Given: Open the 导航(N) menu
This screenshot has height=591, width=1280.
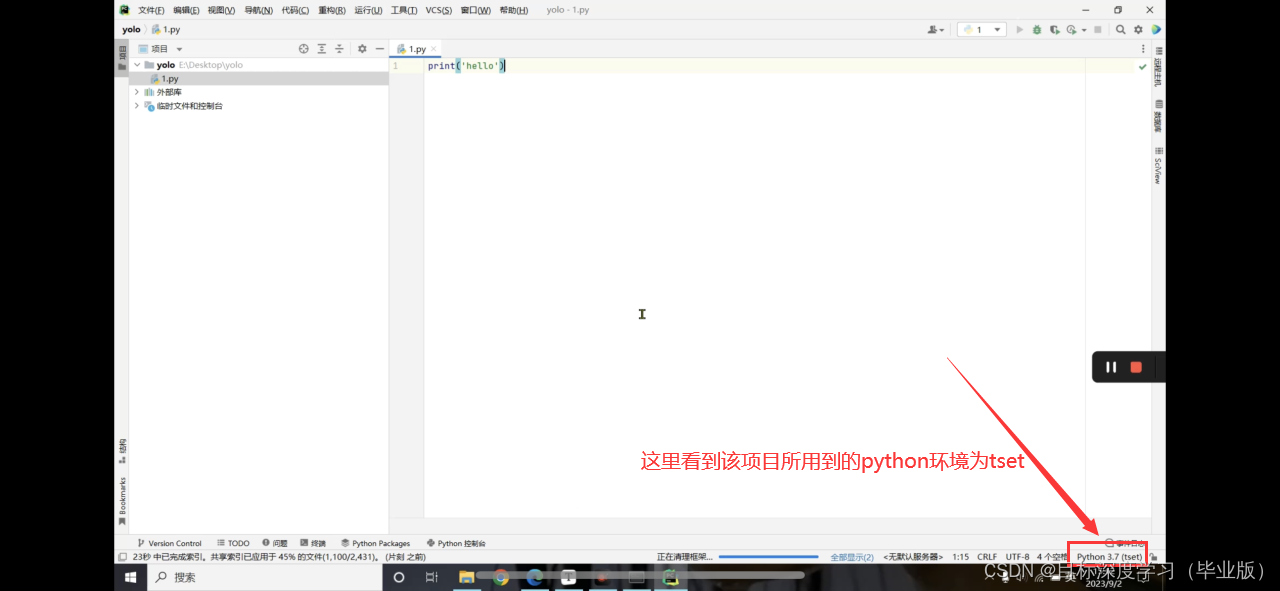Looking at the screenshot, I should coord(258,10).
